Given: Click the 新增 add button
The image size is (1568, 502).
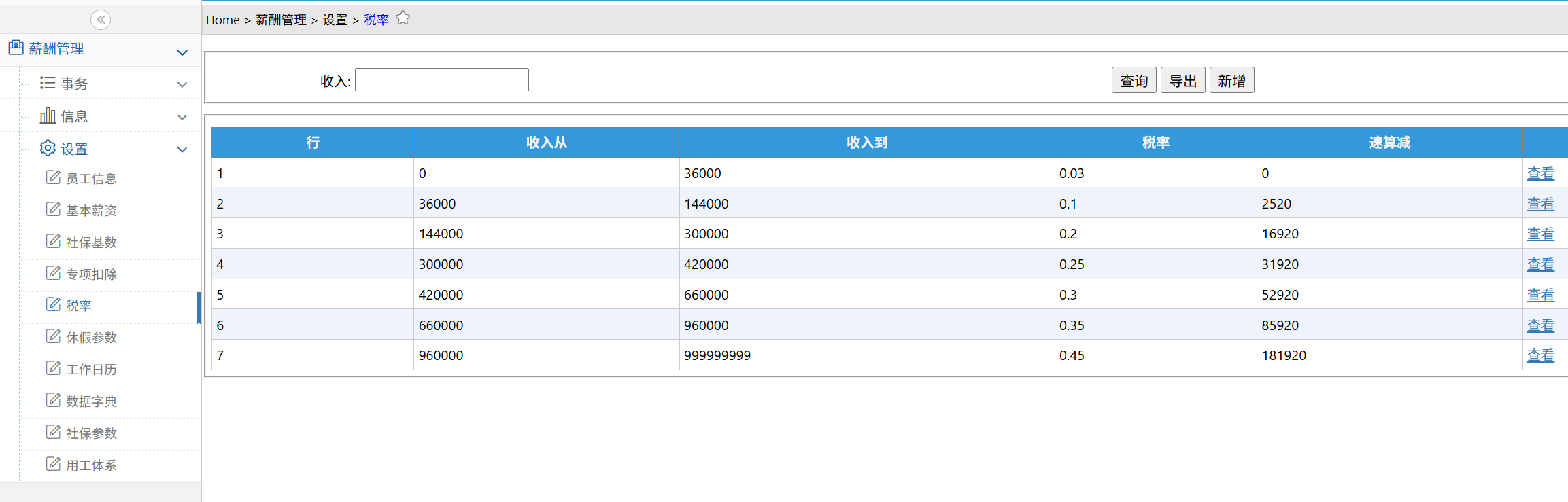Looking at the screenshot, I should tap(1231, 80).
